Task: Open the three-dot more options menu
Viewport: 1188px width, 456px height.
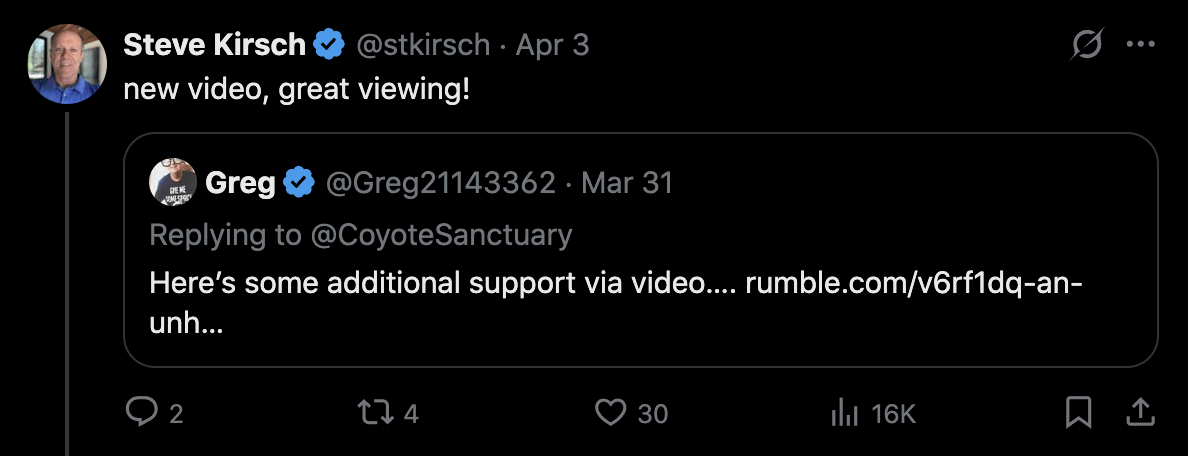Action: point(1141,44)
